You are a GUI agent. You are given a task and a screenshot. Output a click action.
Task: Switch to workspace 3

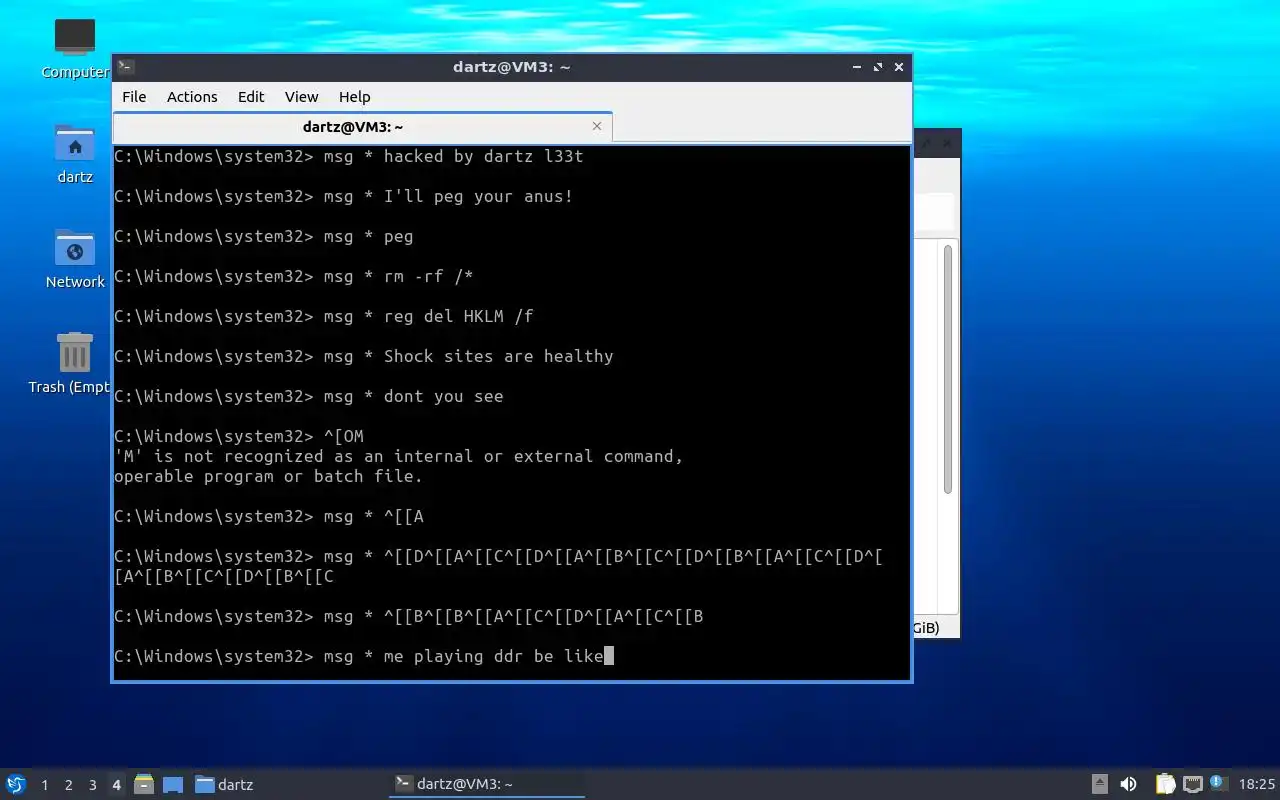tap(92, 785)
